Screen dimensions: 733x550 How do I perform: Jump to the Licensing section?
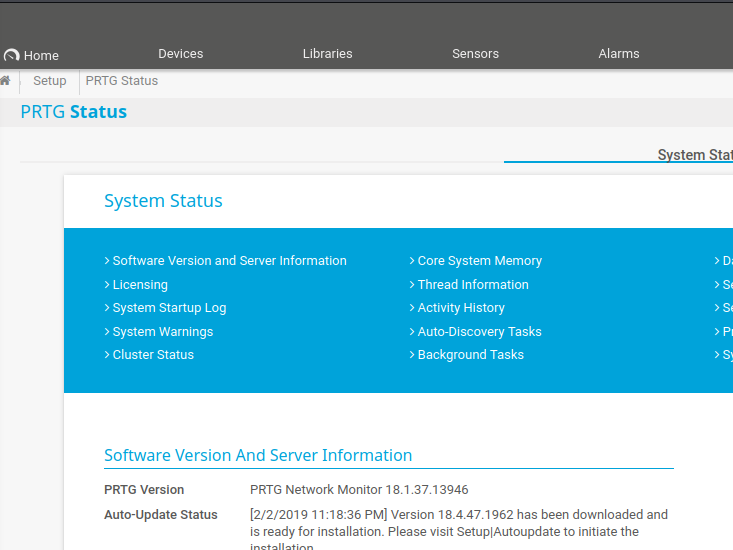click(140, 285)
